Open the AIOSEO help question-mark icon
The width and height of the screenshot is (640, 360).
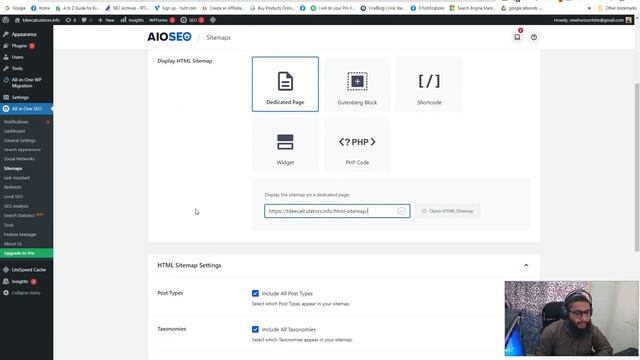tap(534, 37)
